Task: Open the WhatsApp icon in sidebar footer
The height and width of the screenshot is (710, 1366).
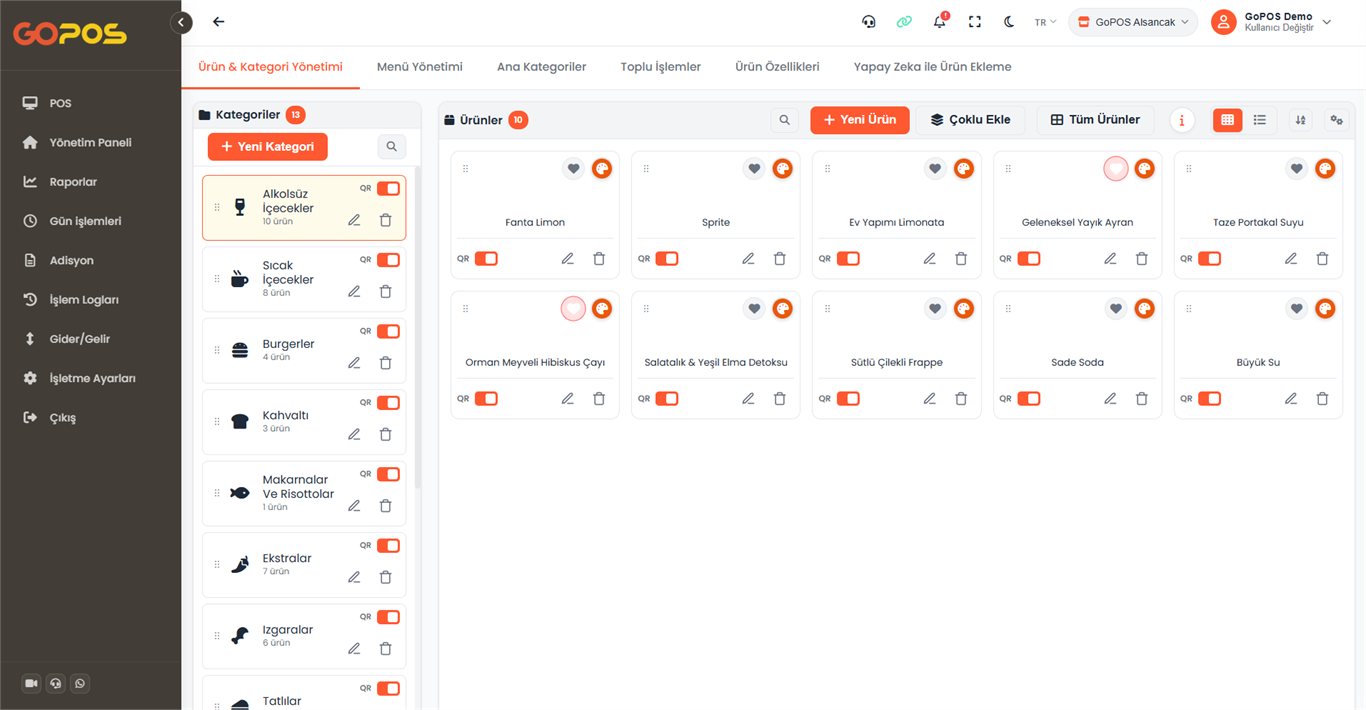Action: pyautogui.click(x=81, y=683)
